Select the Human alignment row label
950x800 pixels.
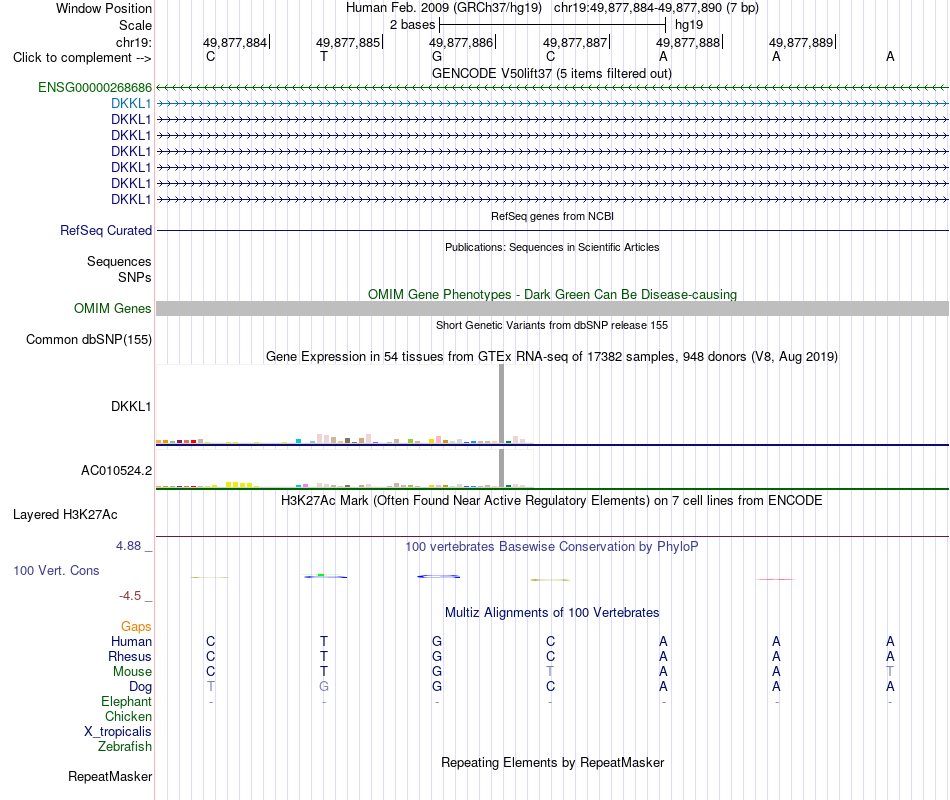click(131, 641)
